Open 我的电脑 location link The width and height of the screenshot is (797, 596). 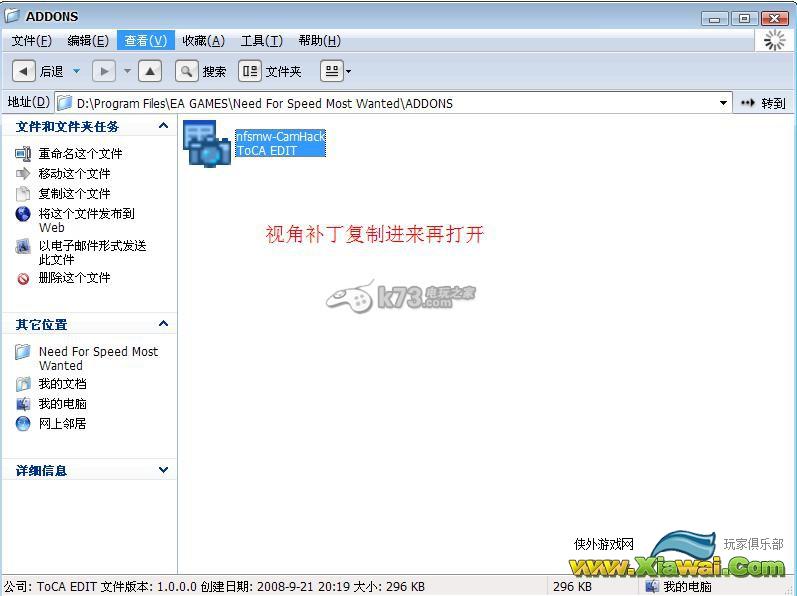tap(63, 404)
